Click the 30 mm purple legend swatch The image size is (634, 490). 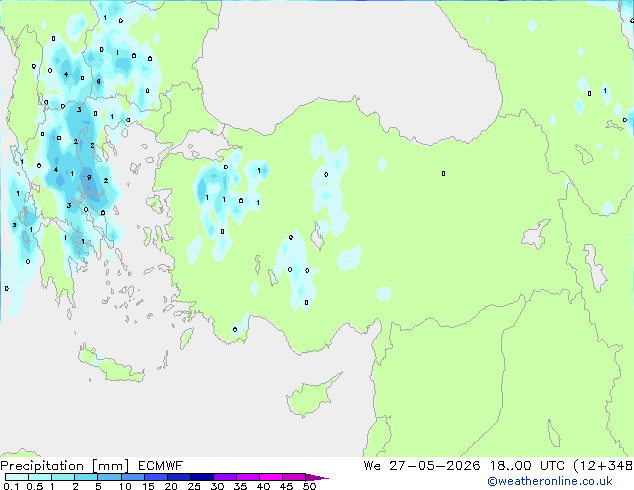pyautogui.click(x=225, y=477)
